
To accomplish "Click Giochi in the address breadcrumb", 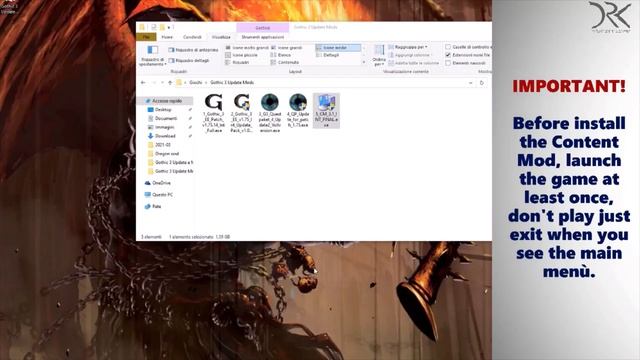I will pos(196,83).
